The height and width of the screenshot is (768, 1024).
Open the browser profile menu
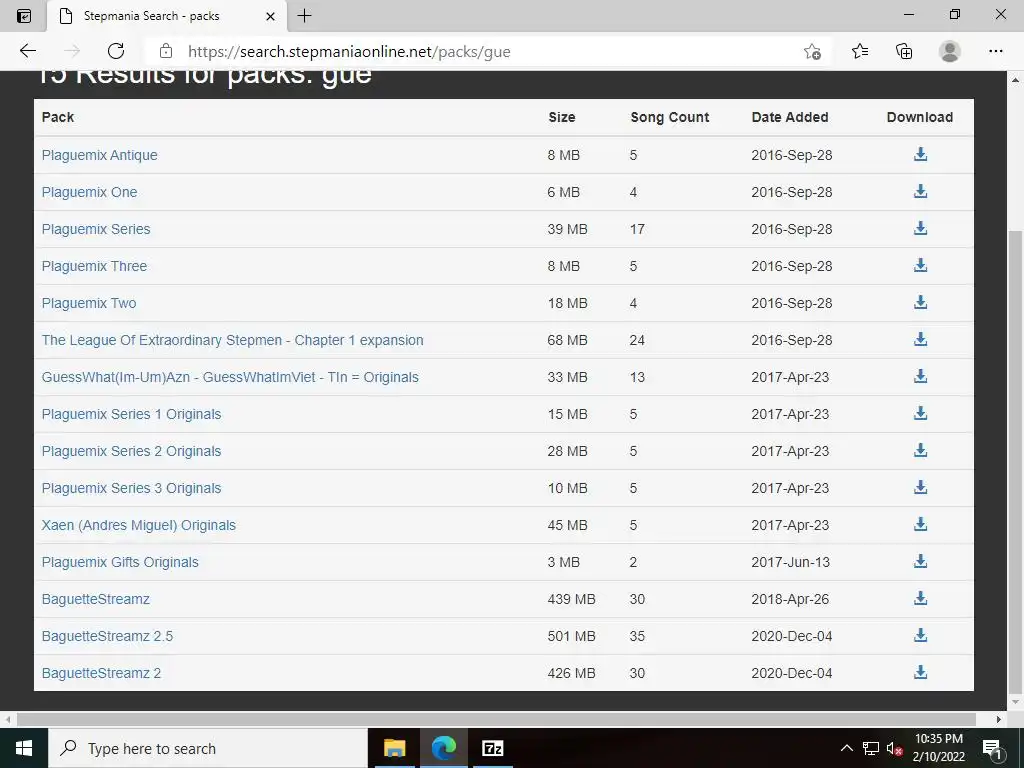pos(949,51)
